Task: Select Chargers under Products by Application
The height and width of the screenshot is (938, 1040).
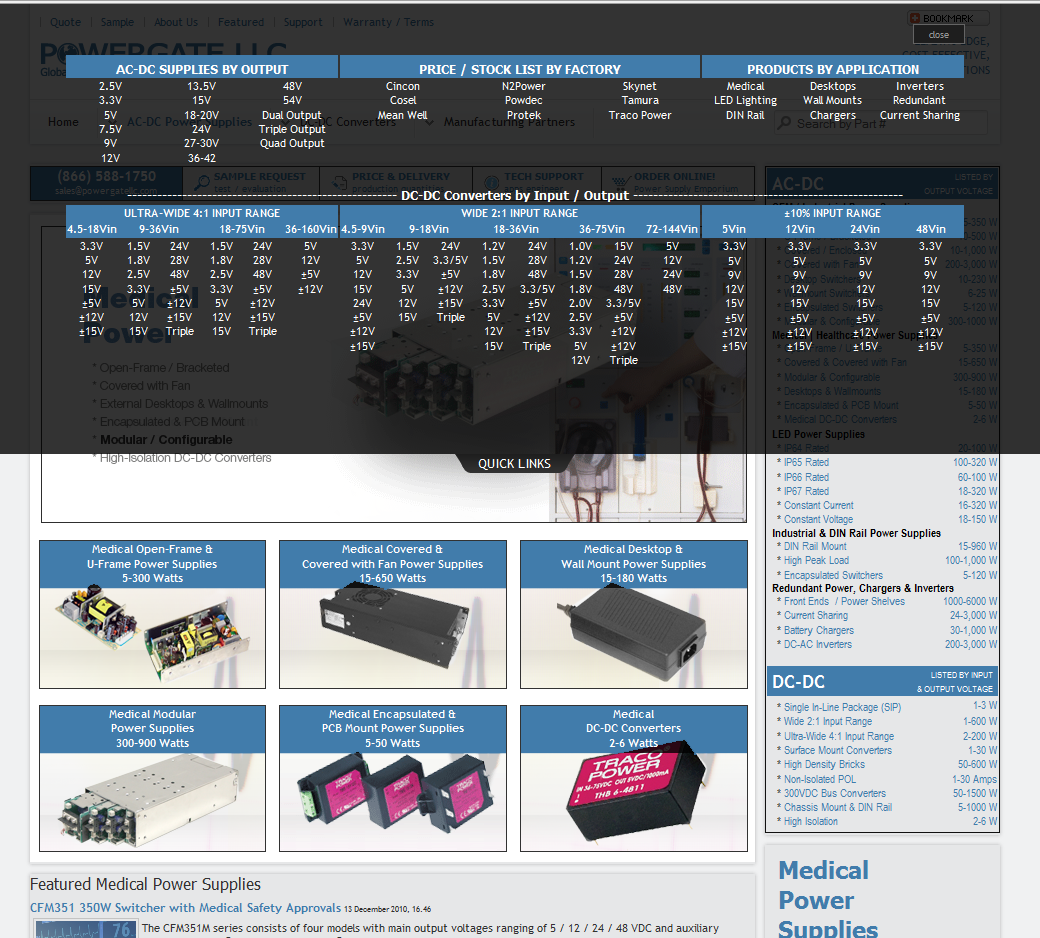Action: (x=832, y=115)
